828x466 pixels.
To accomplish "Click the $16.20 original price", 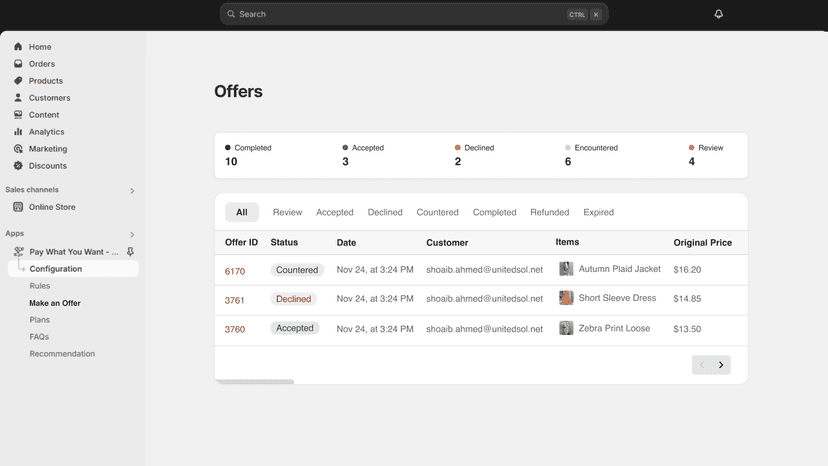I will (687, 269).
